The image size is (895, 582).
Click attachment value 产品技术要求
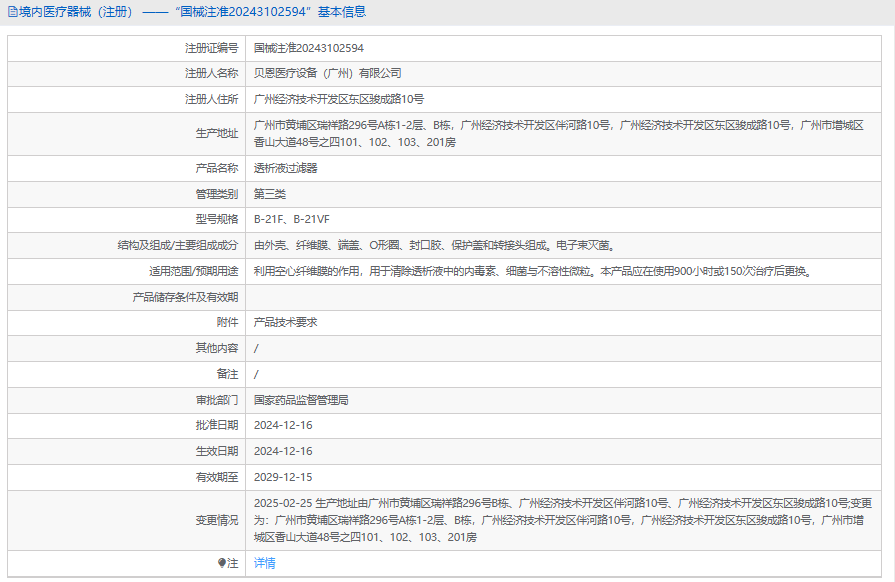(x=285, y=322)
